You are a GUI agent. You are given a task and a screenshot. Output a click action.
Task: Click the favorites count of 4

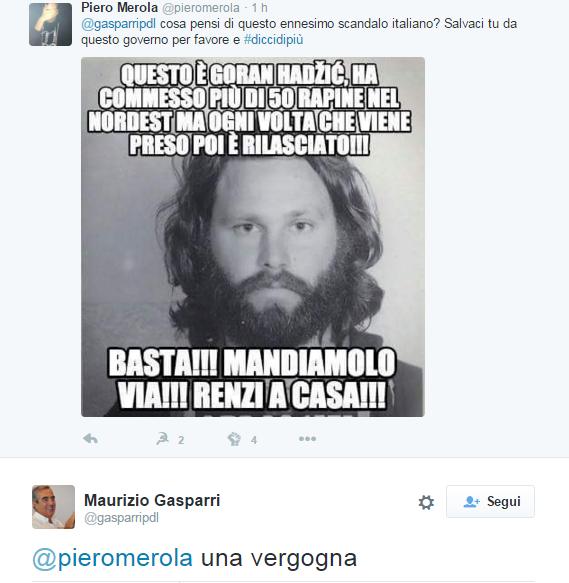click(254, 440)
